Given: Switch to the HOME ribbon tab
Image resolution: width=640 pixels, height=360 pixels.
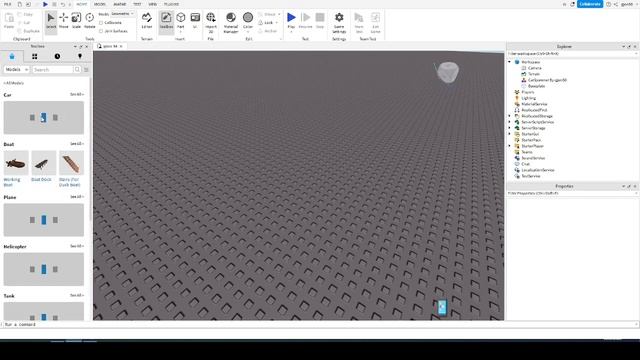Looking at the screenshot, I should (x=82, y=4).
